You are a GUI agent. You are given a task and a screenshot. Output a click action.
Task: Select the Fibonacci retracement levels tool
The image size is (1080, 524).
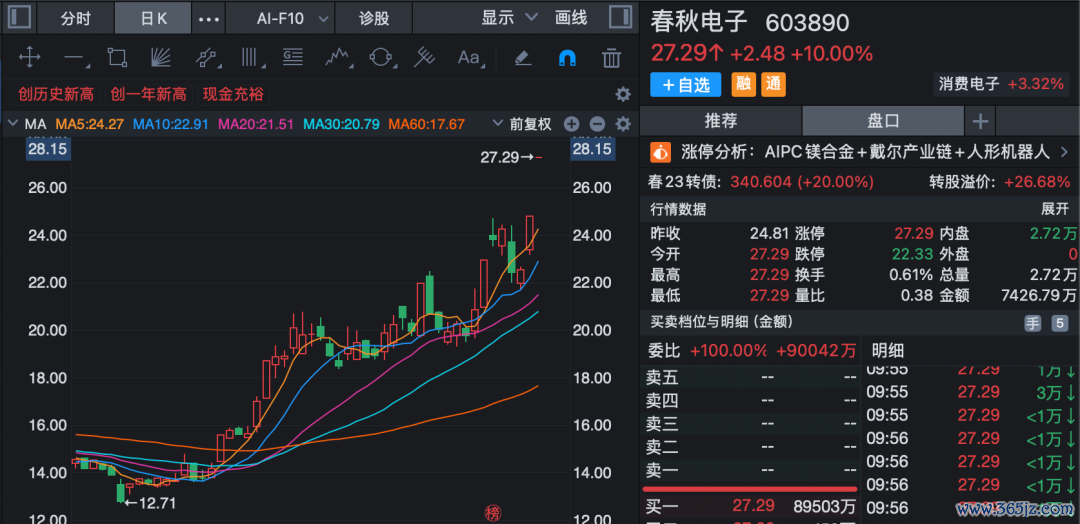pos(293,58)
